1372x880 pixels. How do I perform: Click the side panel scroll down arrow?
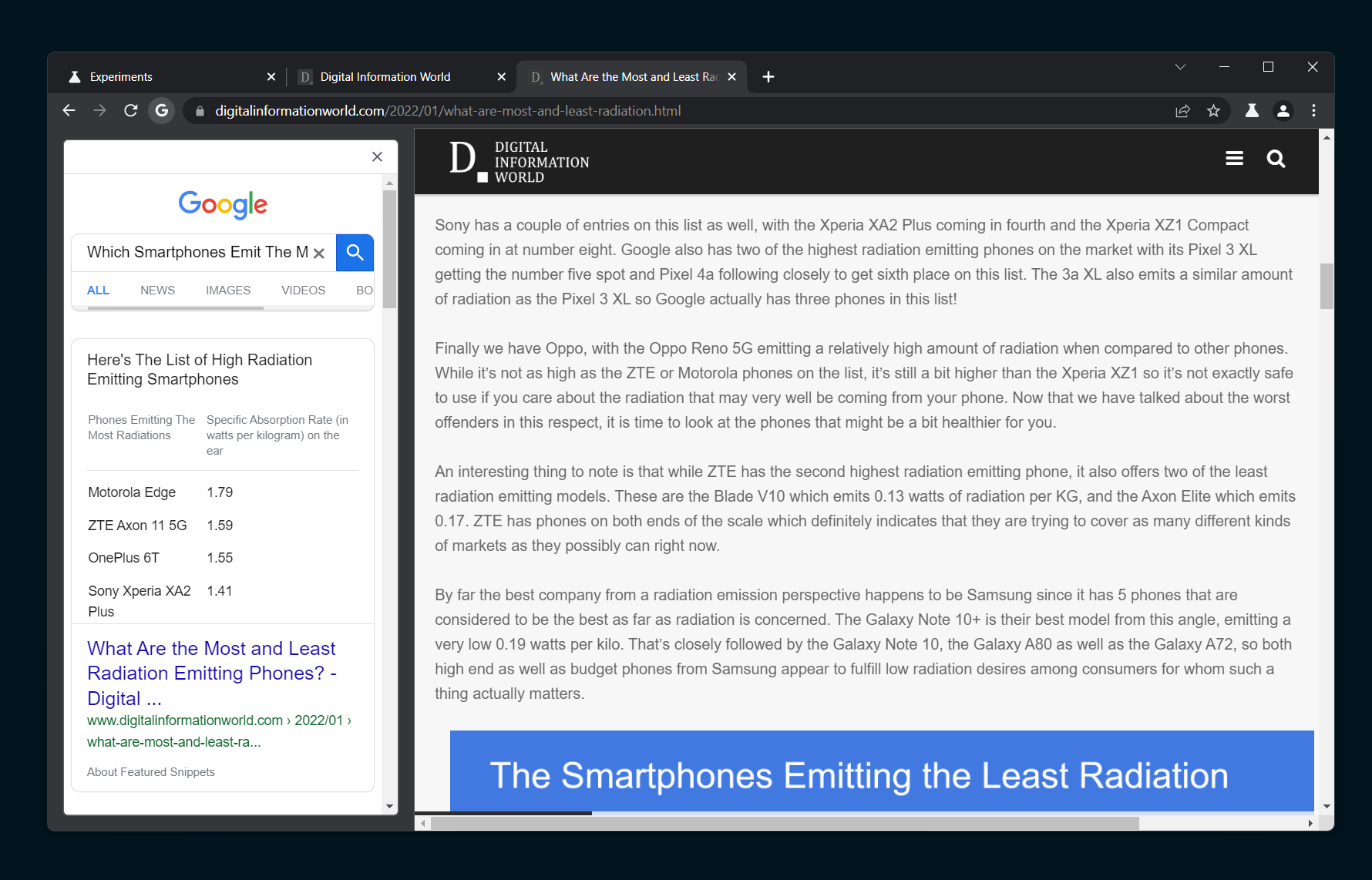tap(389, 806)
